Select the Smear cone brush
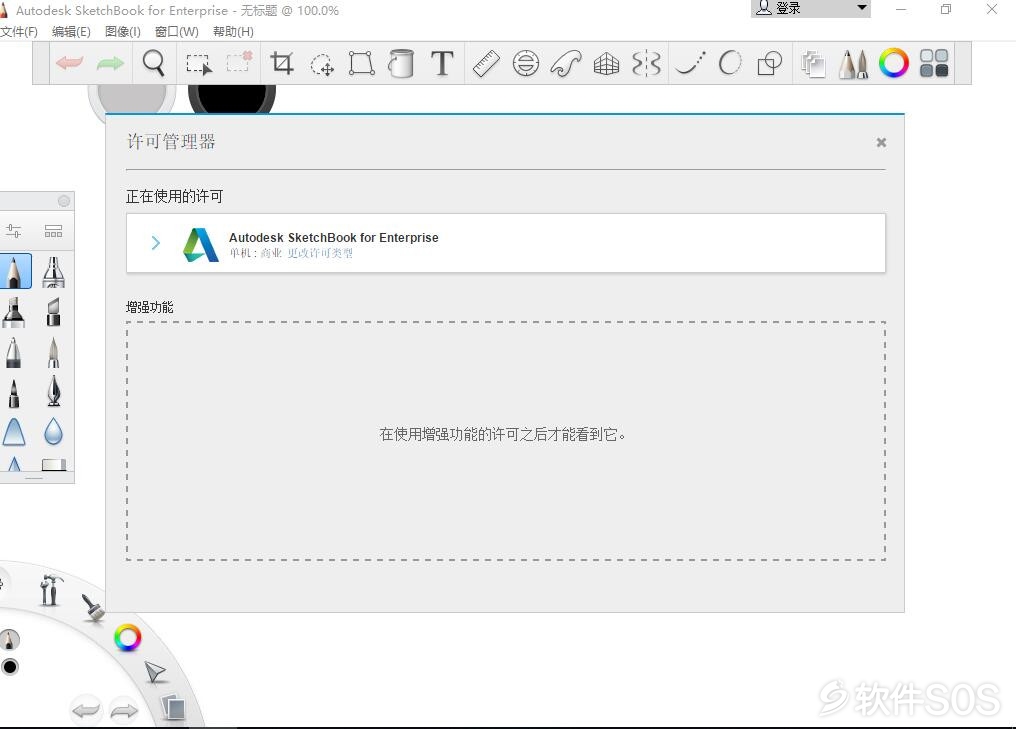The image size is (1016, 729). click(x=14, y=432)
